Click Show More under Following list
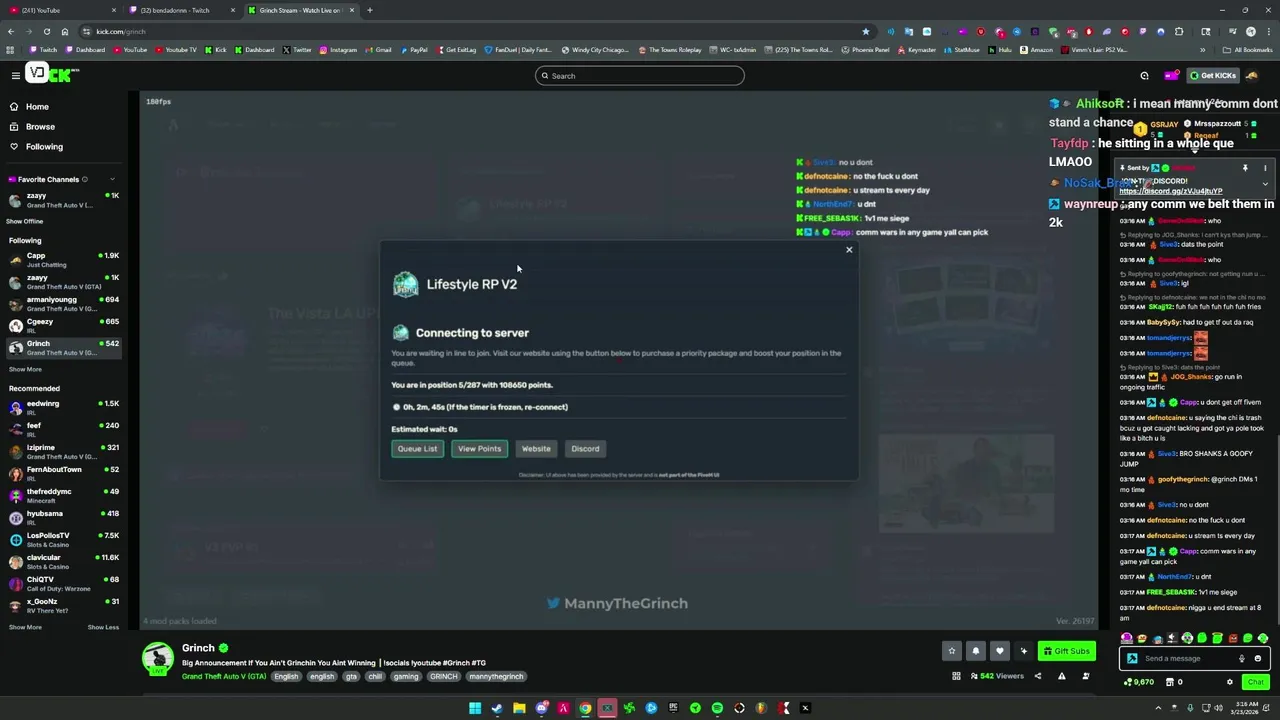The width and height of the screenshot is (1280, 720). pyautogui.click(x=25, y=369)
